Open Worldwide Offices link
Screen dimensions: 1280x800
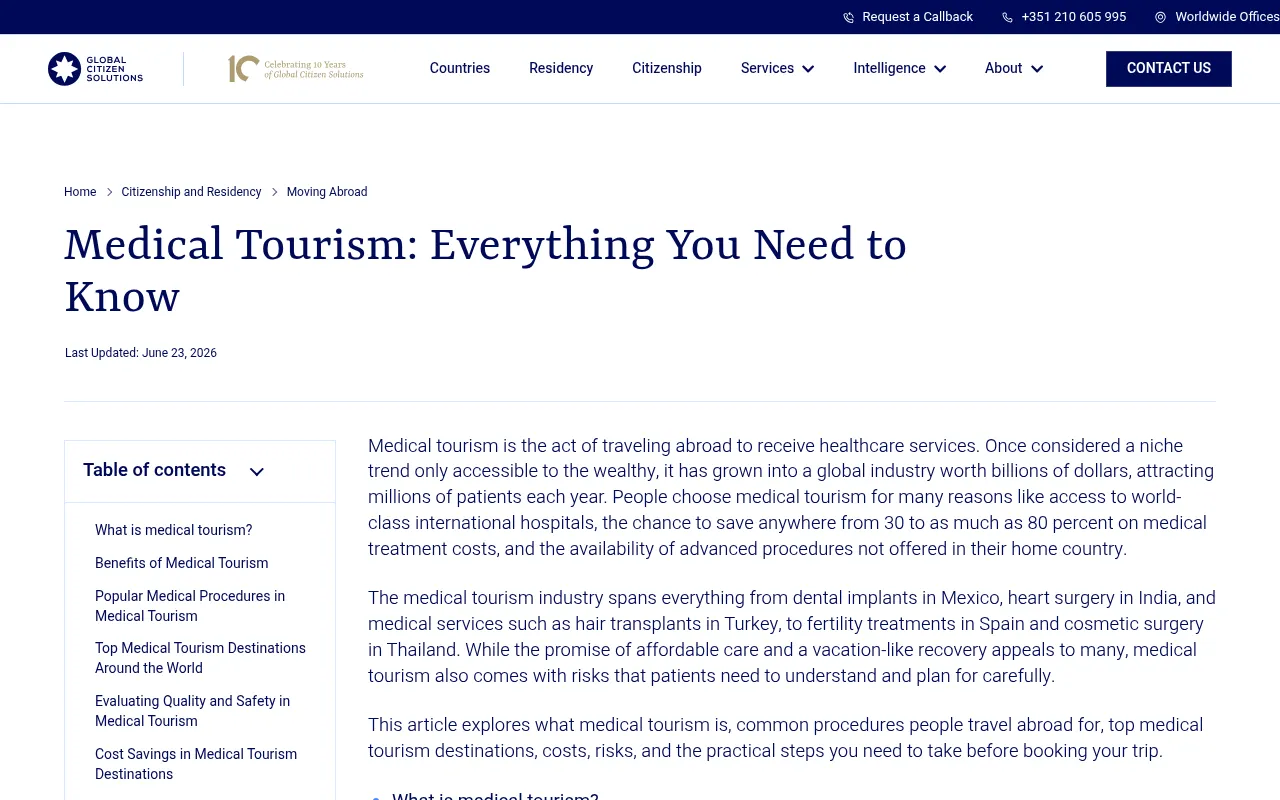coord(1227,17)
